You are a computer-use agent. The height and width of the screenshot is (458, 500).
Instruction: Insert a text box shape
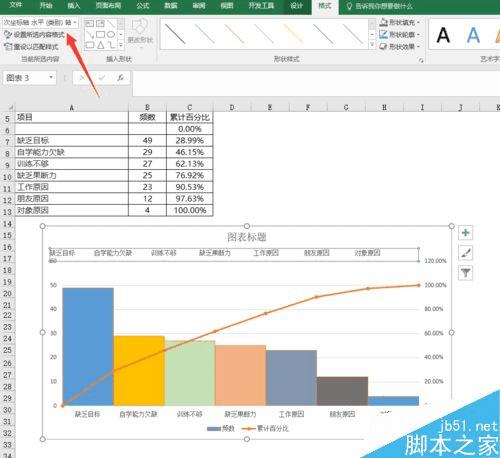(89, 23)
